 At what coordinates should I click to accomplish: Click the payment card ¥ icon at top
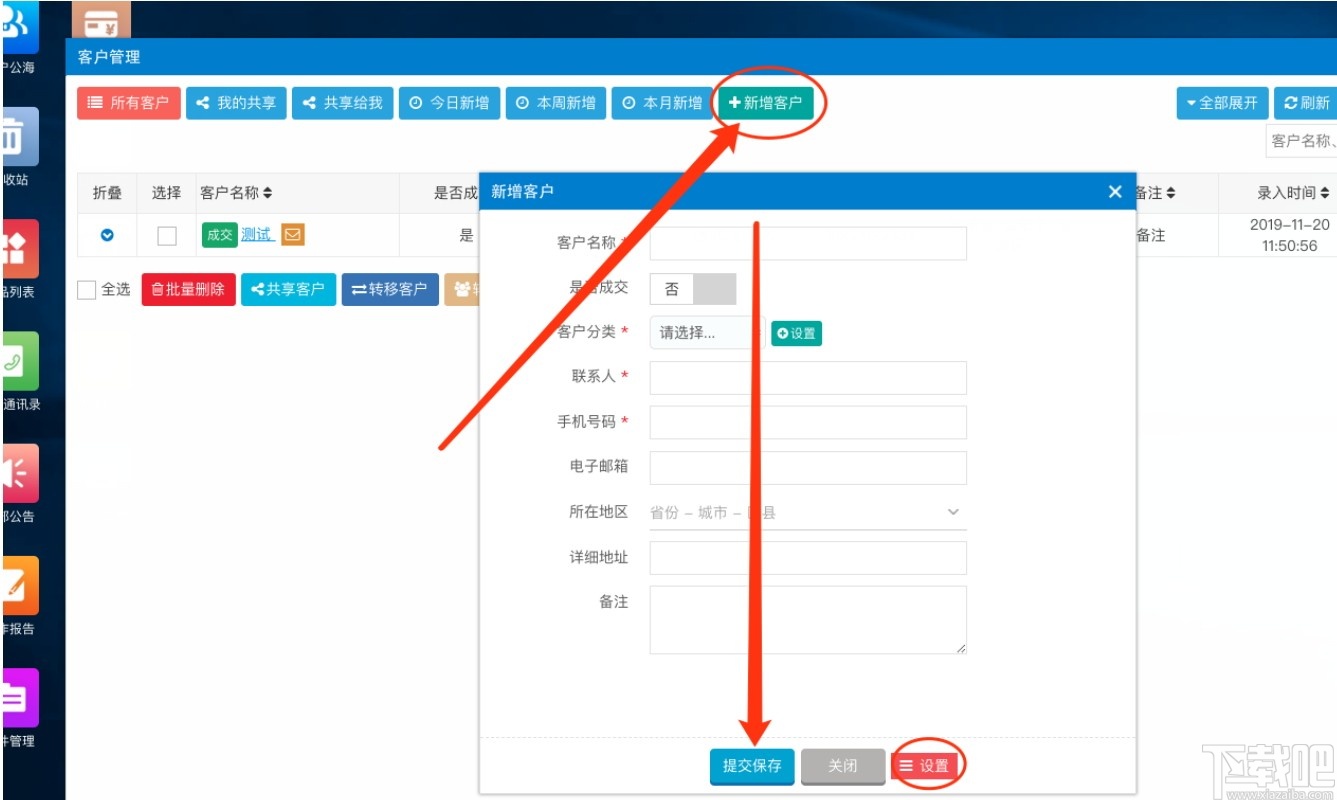click(100, 19)
